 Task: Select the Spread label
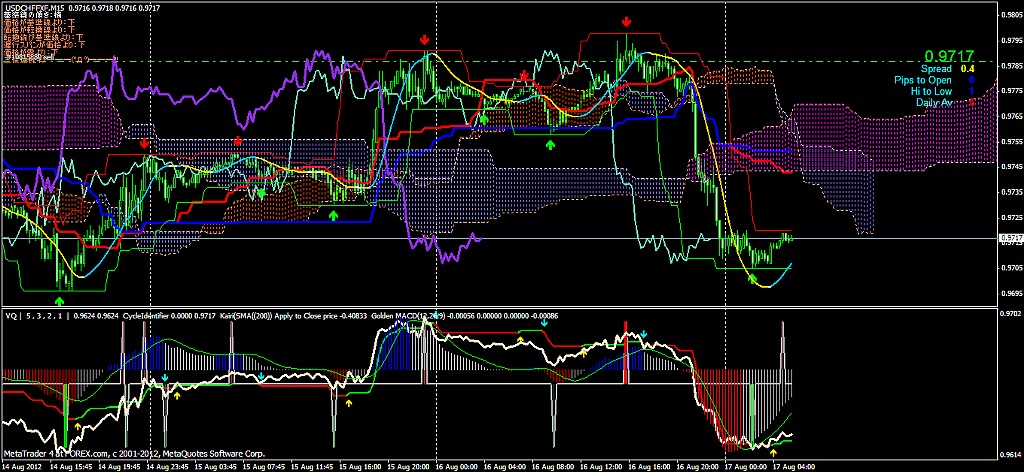pos(937,69)
